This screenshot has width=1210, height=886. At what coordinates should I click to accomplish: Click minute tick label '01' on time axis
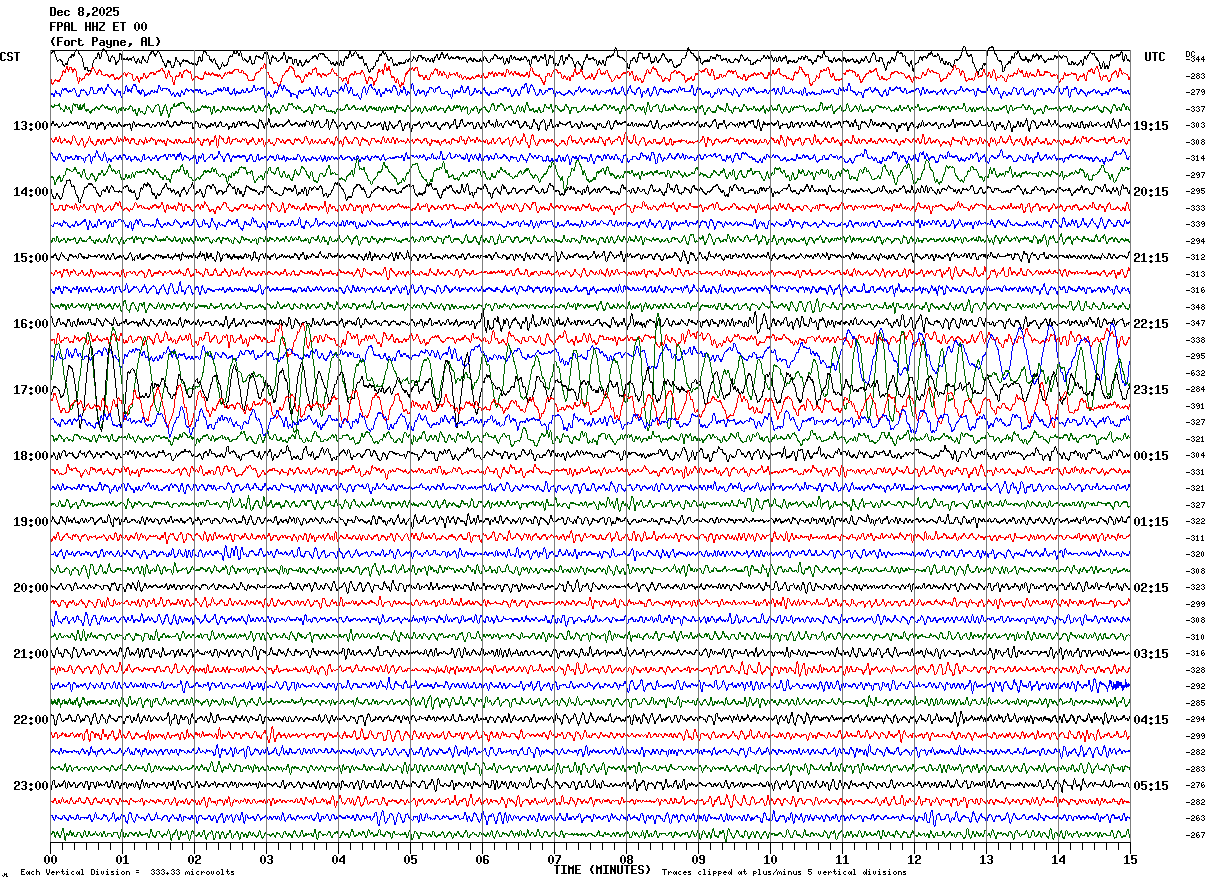click(122, 860)
